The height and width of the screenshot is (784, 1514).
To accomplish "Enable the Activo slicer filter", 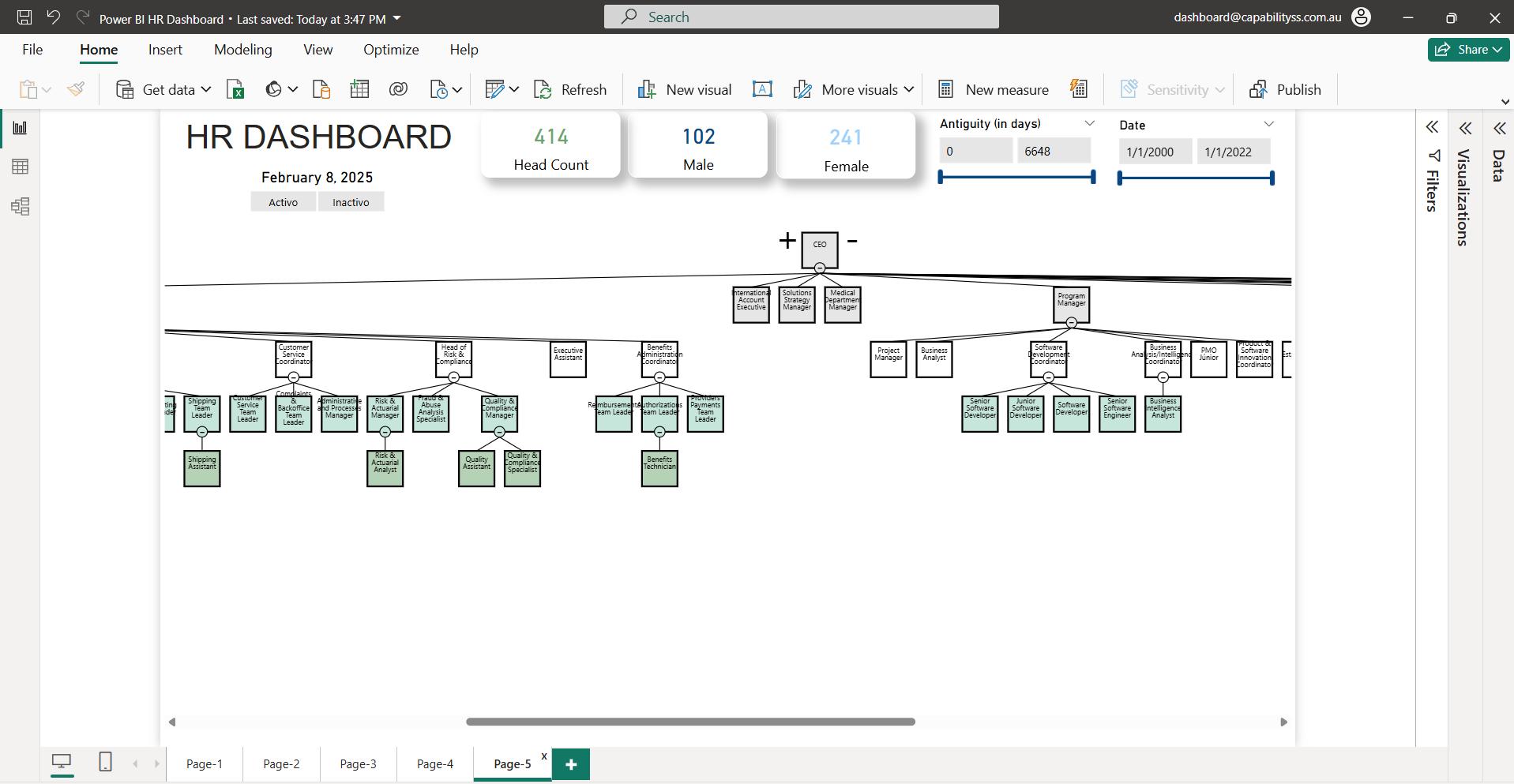I will [283, 201].
